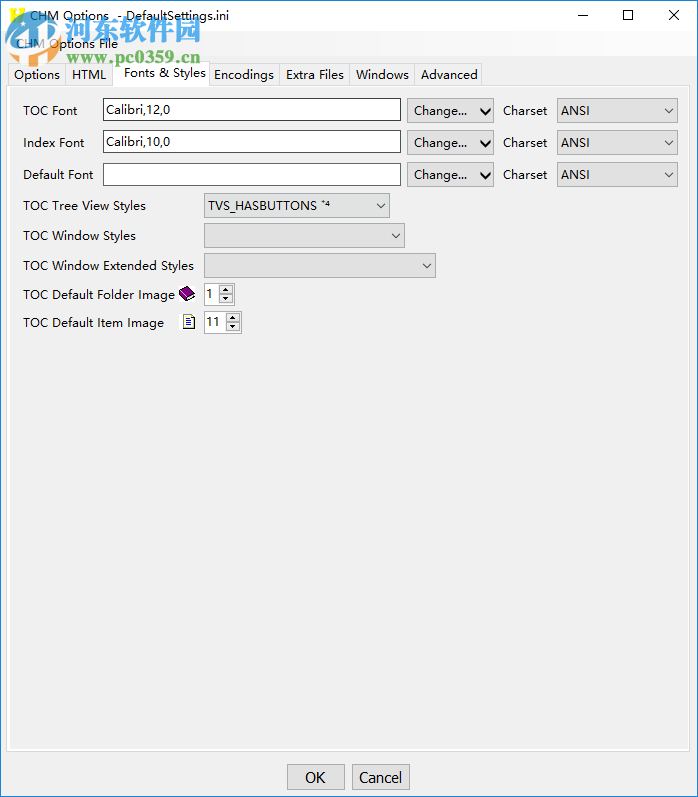Click the TOC folder book image icon

tap(187, 294)
